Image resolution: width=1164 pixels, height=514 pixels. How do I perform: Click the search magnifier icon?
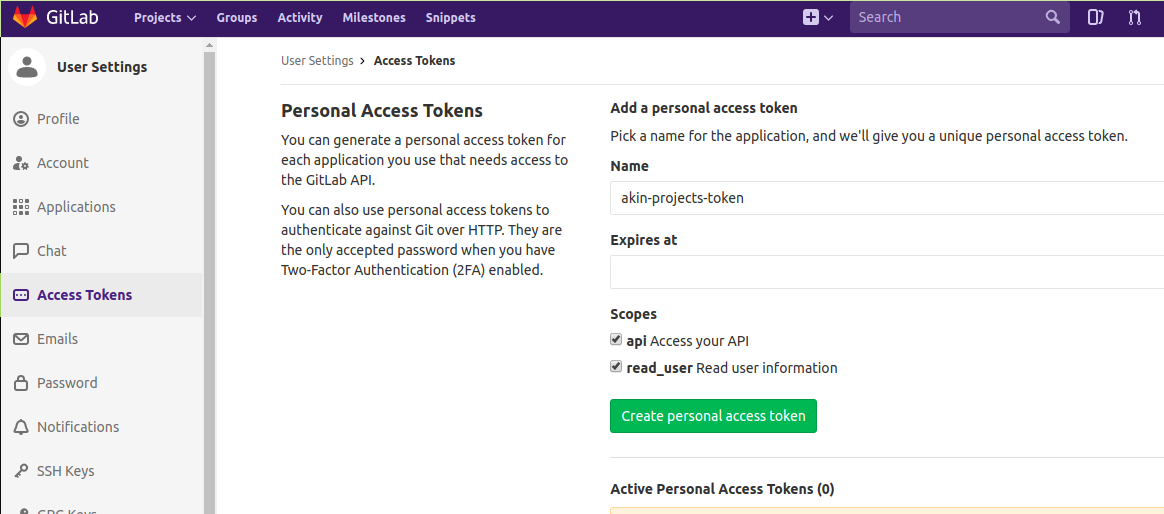[1052, 17]
